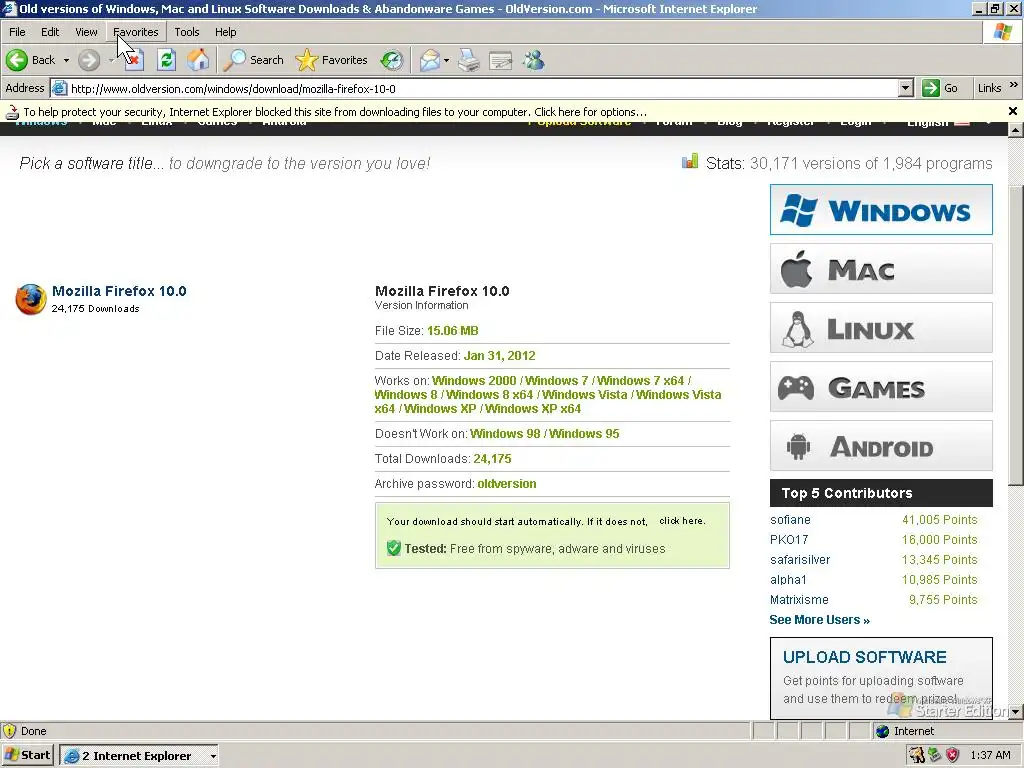
Task: Click the Edit page toolbar icon
Action: 501,61
